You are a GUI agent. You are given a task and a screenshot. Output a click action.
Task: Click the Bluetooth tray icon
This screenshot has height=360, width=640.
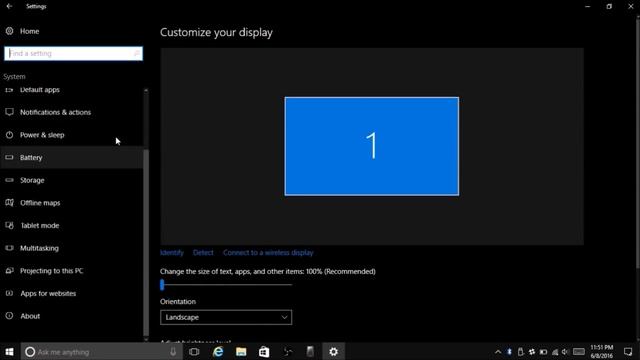pyautogui.click(x=509, y=352)
